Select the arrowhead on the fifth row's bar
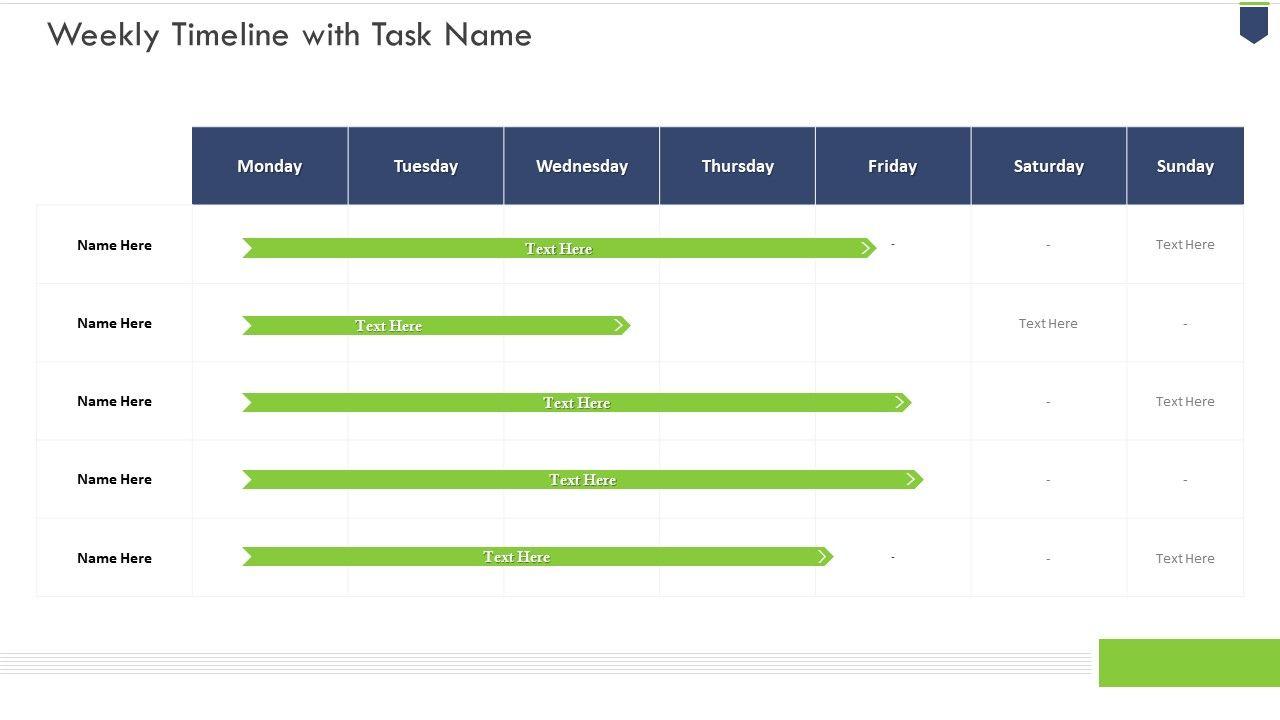The width and height of the screenshot is (1280, 720). [x=823, y=557]
